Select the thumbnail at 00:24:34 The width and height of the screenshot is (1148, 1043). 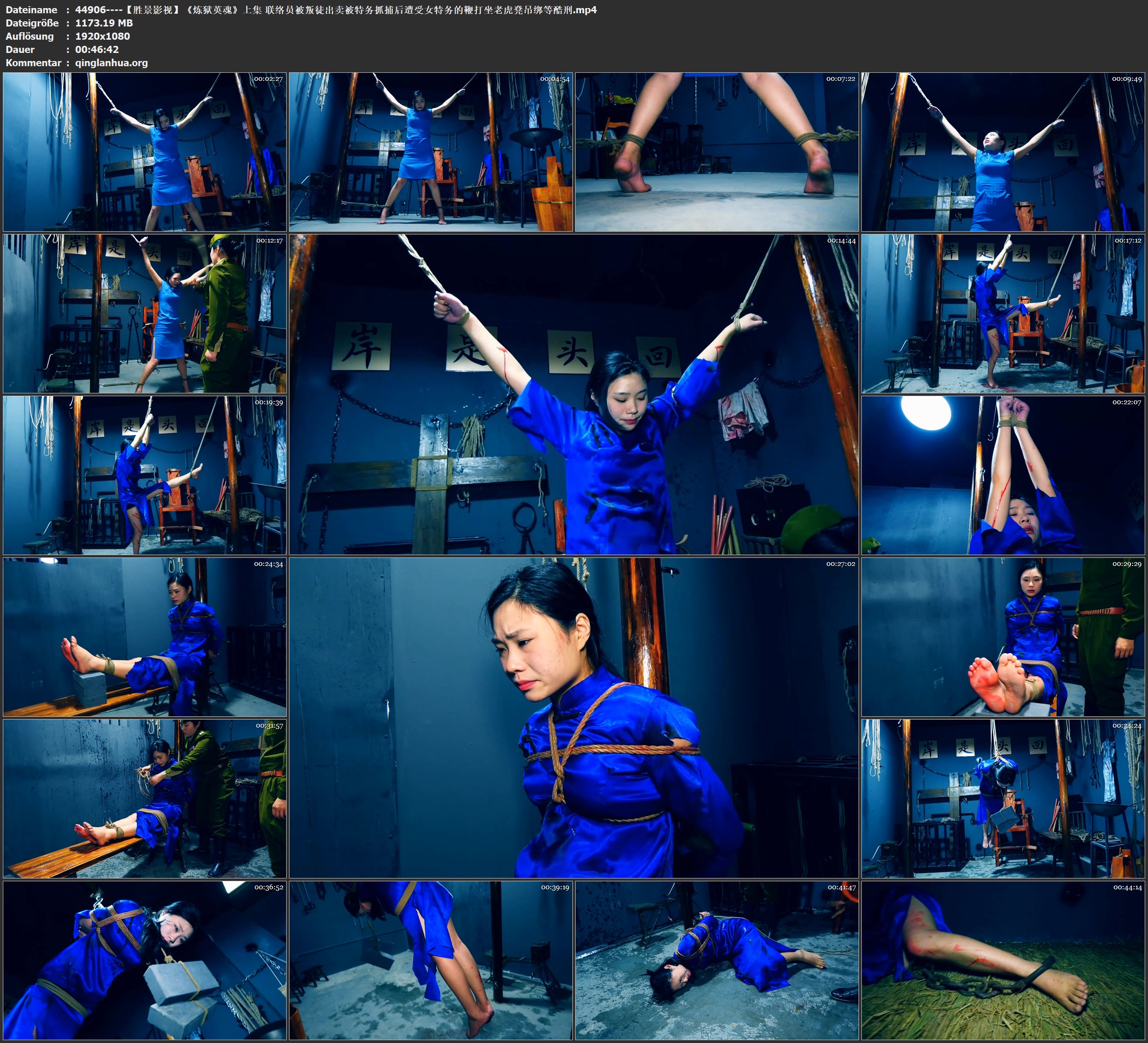[x=145, y=636]
